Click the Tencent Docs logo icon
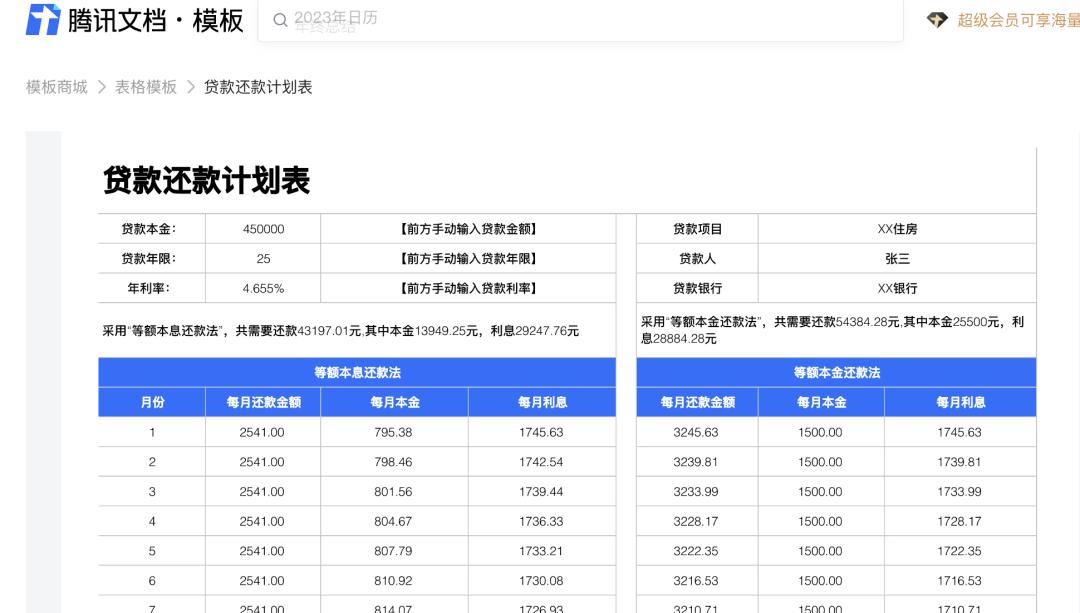 coord(40,19)
